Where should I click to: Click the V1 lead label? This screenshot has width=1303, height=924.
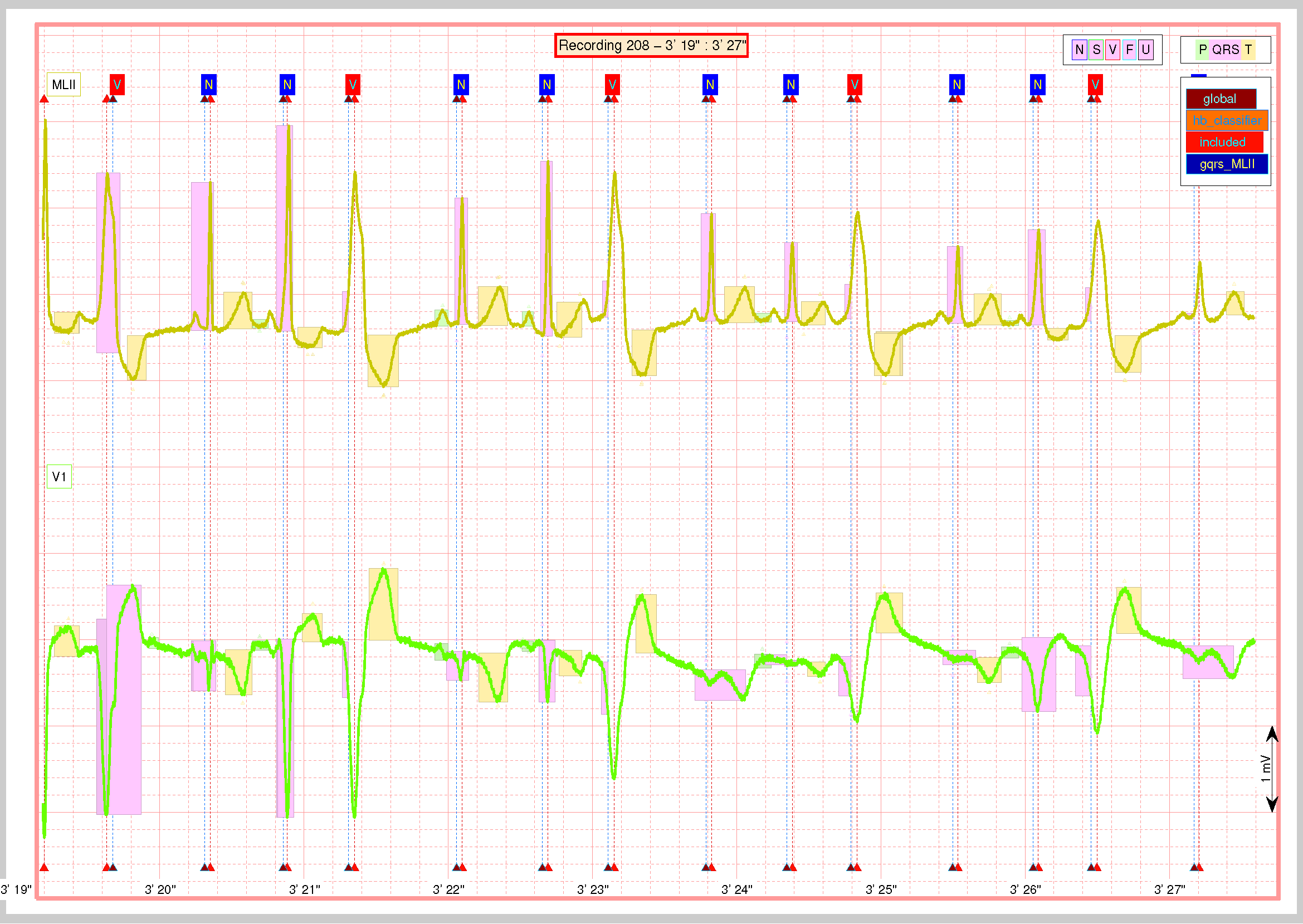tap(59, 477)
